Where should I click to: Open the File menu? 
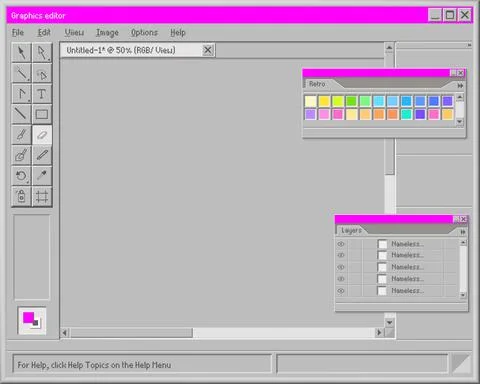[x=18, y=33]
